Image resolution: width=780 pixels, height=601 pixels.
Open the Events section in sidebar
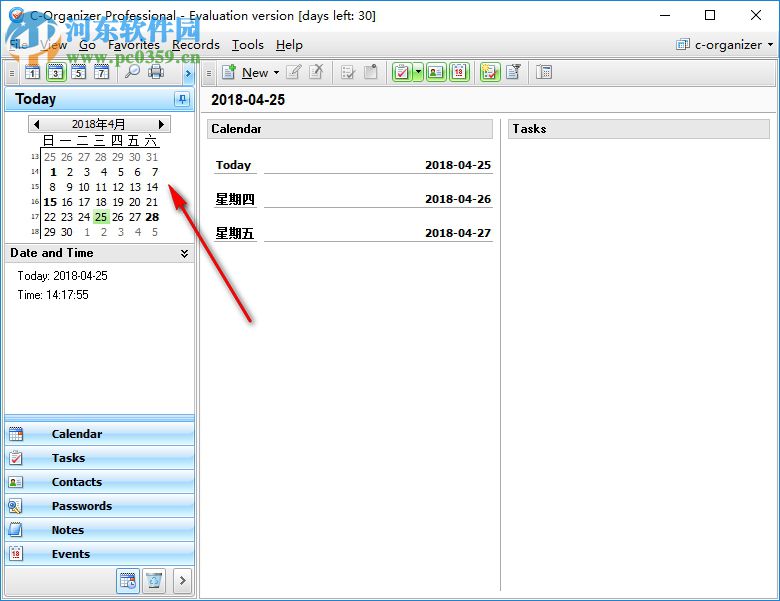coord(99,553)
